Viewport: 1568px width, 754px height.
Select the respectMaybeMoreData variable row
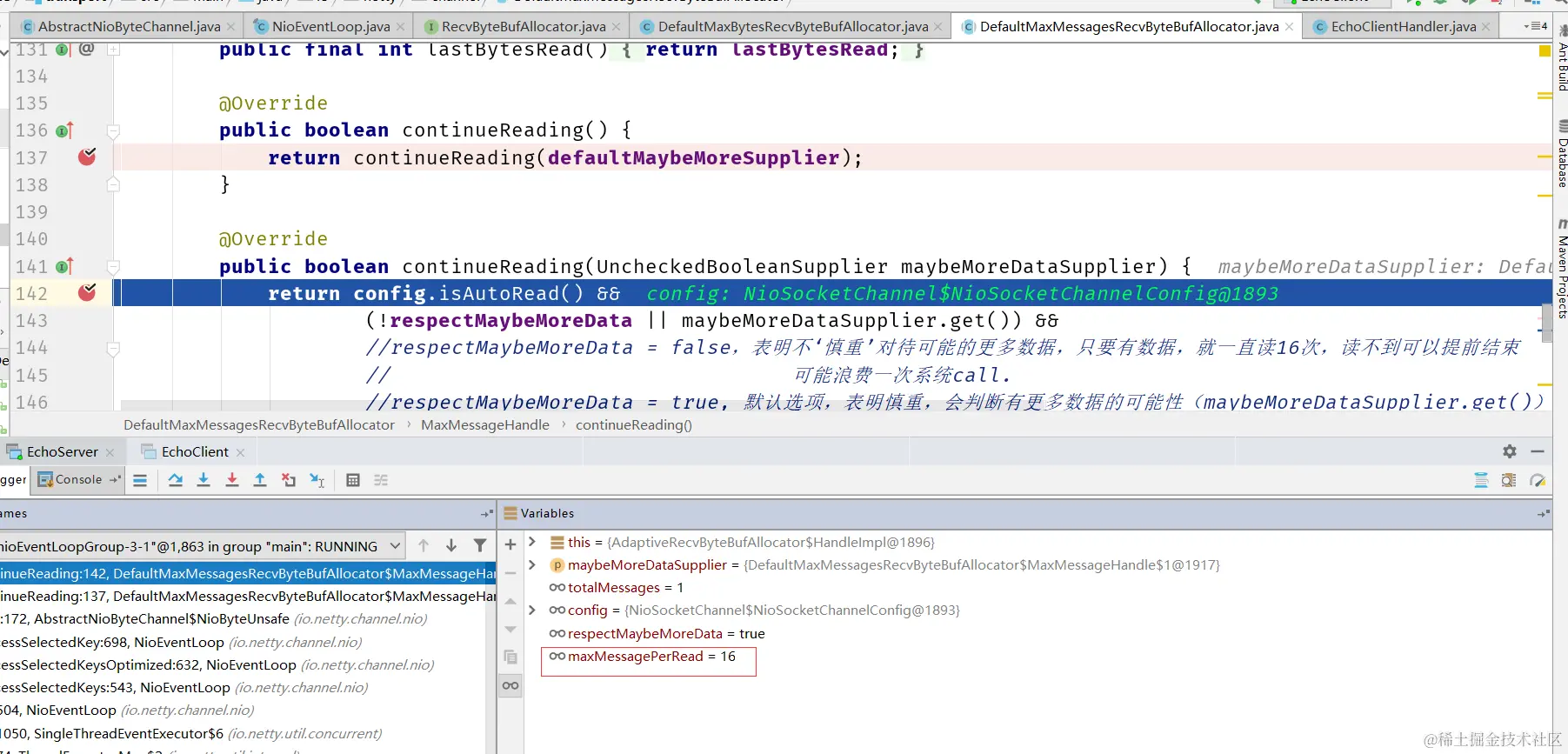[x=657, y=633]
